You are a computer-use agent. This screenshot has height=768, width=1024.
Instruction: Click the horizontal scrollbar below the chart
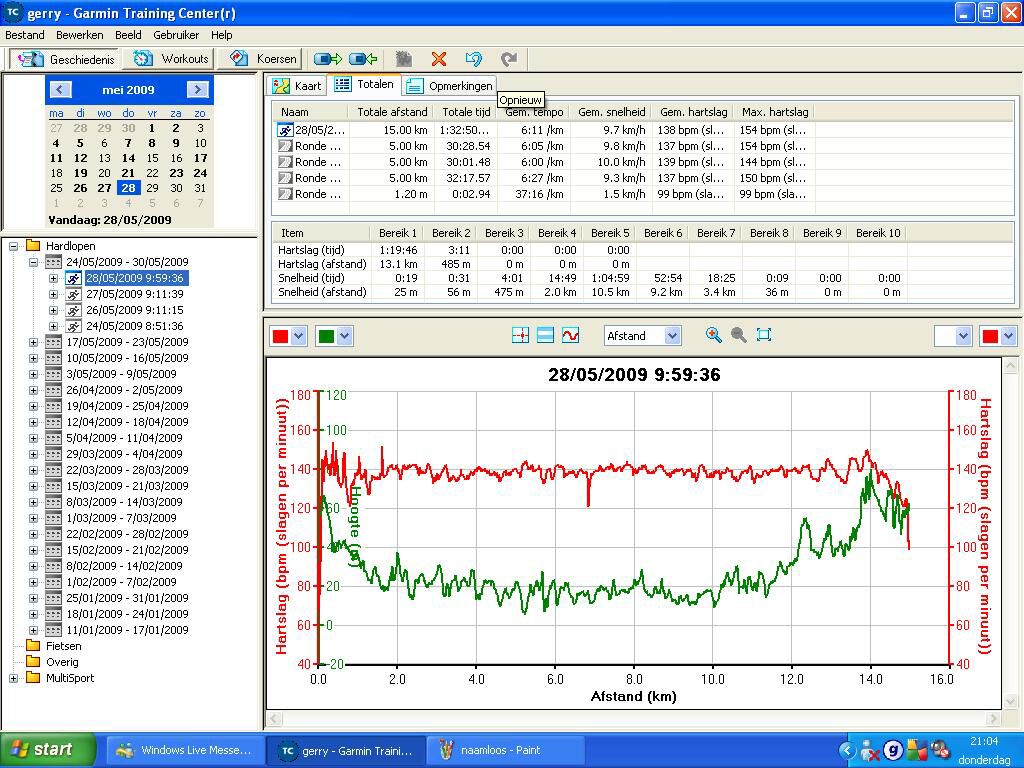pos(633,719)
